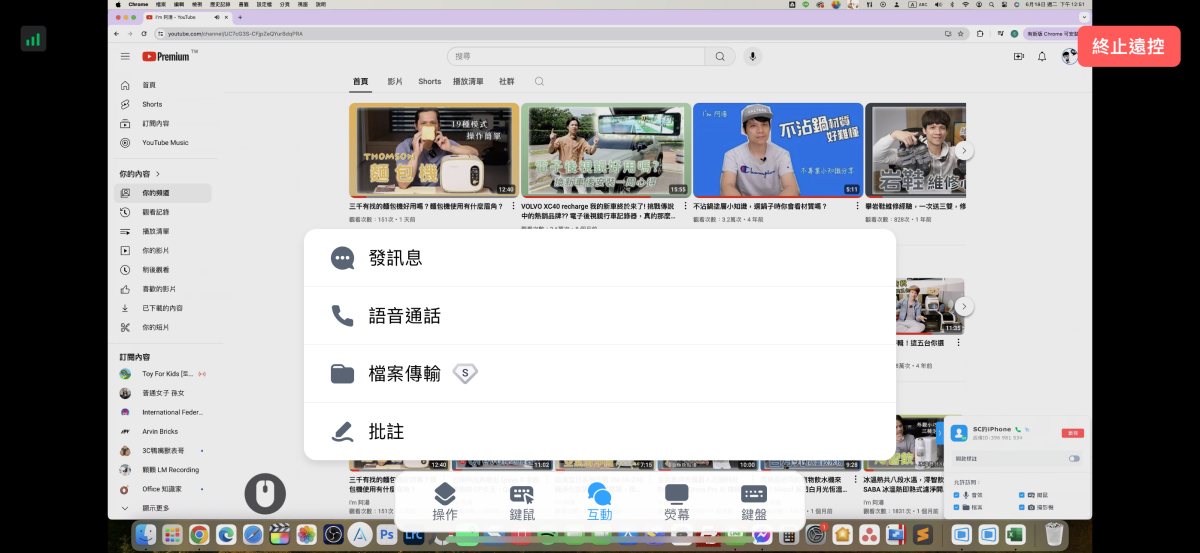This screenshot has width=1200, height=553.
Task: Search within channel magnifier icon
Action: 540,82
